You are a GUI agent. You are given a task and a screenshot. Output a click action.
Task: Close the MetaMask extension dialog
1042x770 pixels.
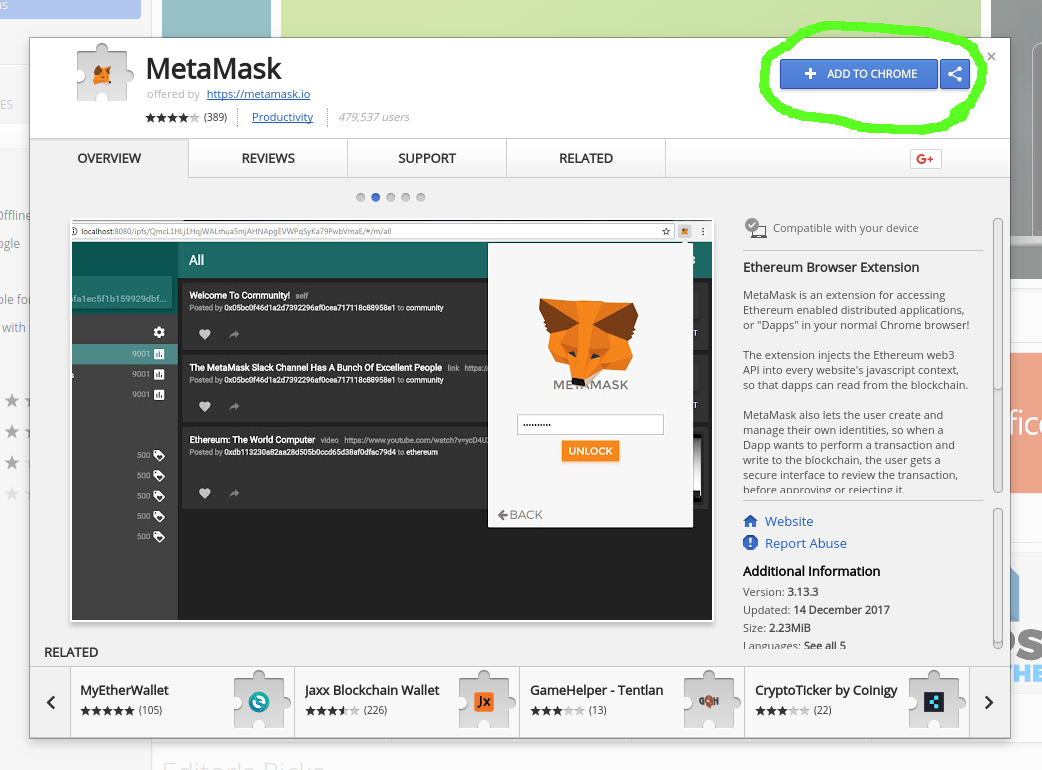991,56
